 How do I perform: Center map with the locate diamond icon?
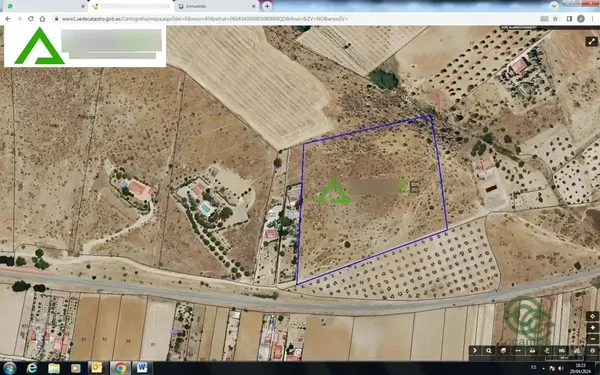(592, 316)
